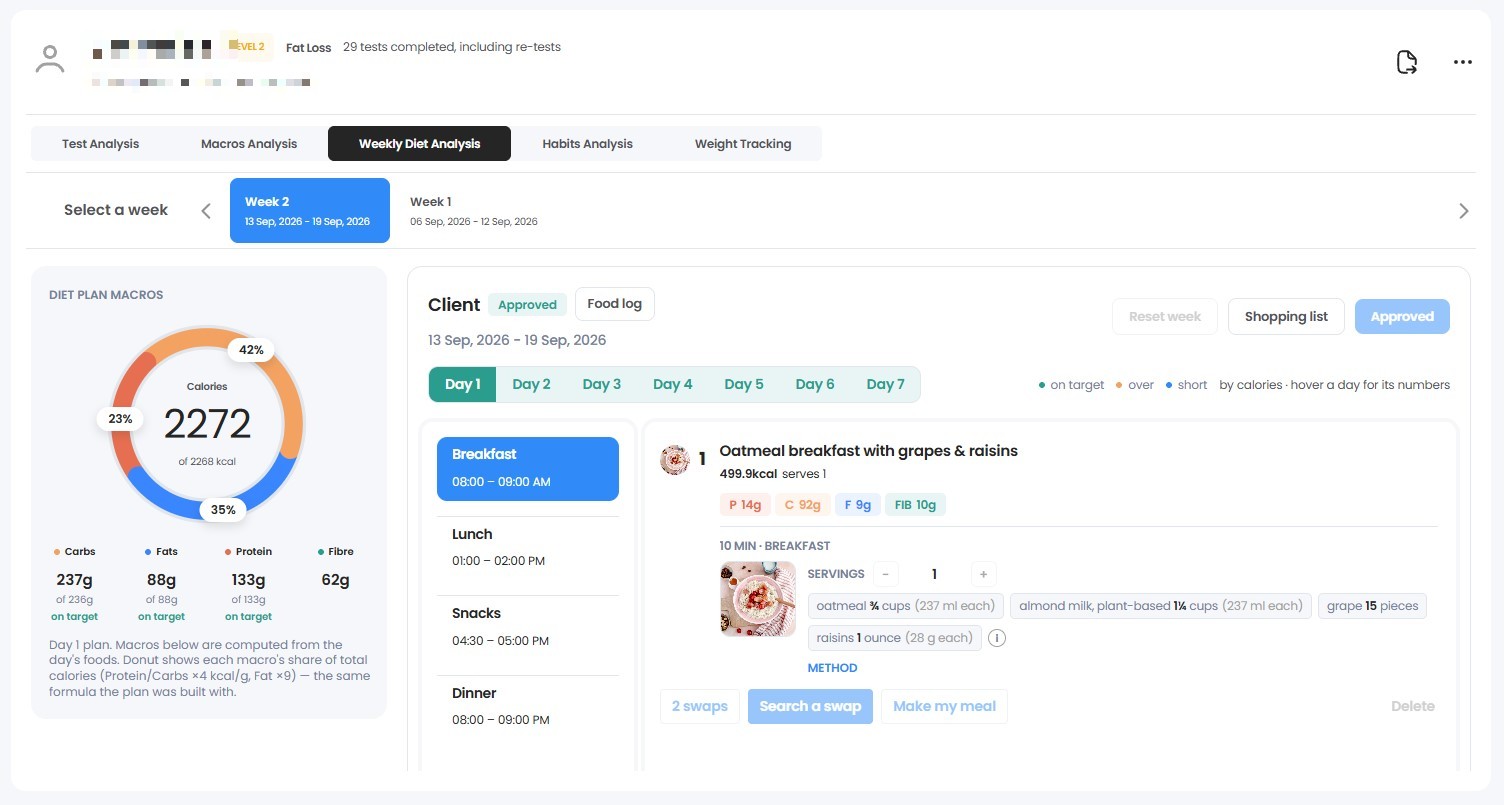Switch to Day 4
The image size is (1504, 805).
(673, 384)
